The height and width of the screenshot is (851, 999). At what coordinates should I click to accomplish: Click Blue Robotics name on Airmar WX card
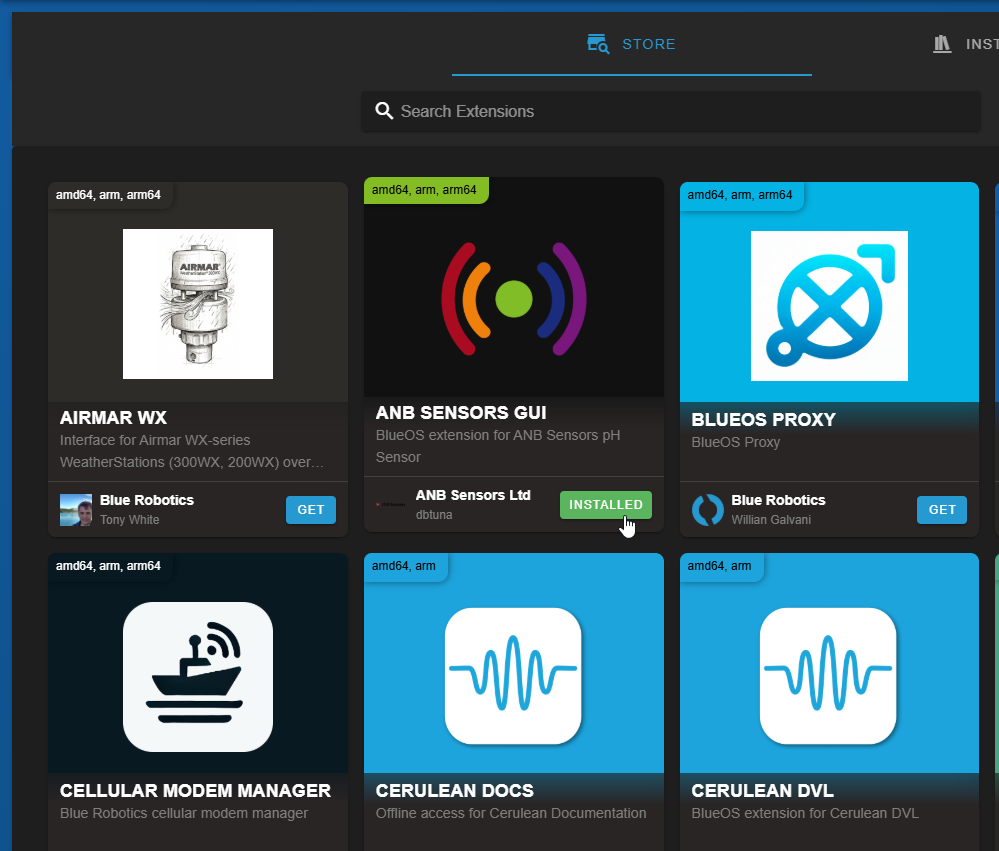point(147,500)
